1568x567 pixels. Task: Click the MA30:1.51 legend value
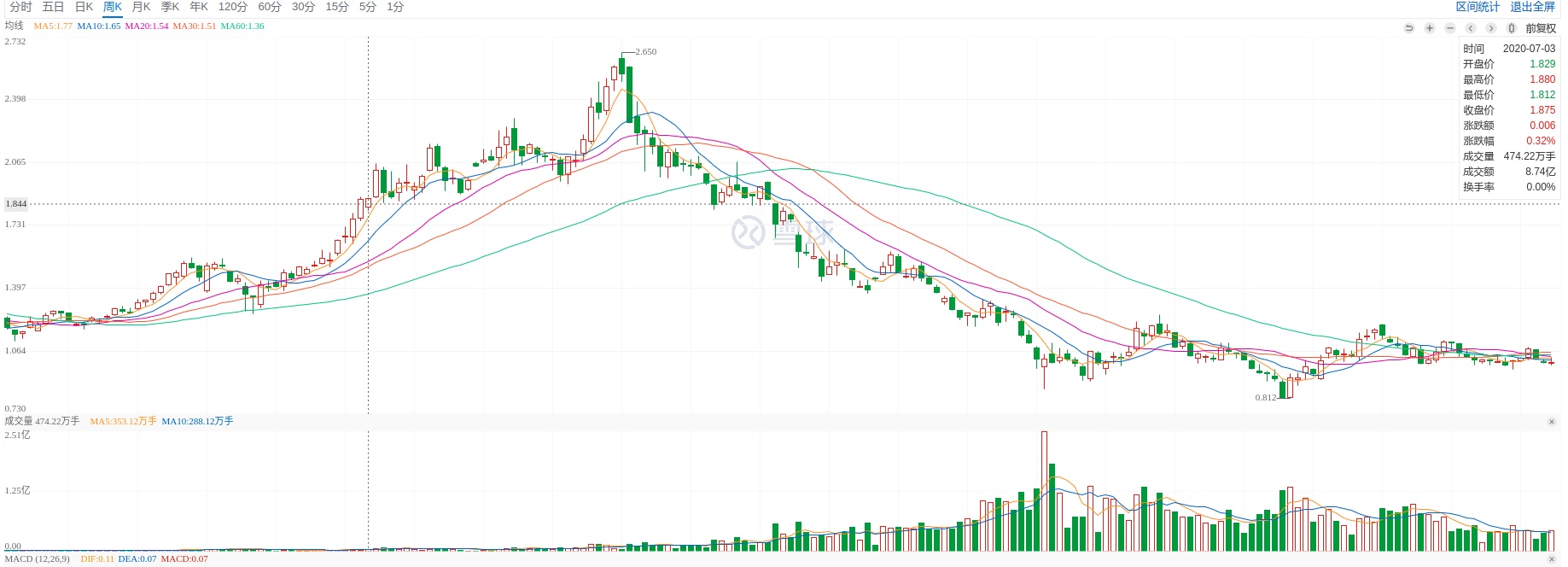coord(195,26)
